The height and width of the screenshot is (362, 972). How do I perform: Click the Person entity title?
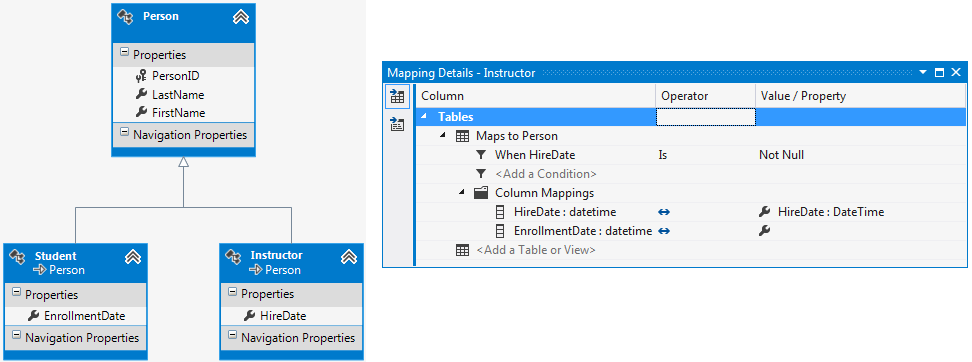coord(161,17)
